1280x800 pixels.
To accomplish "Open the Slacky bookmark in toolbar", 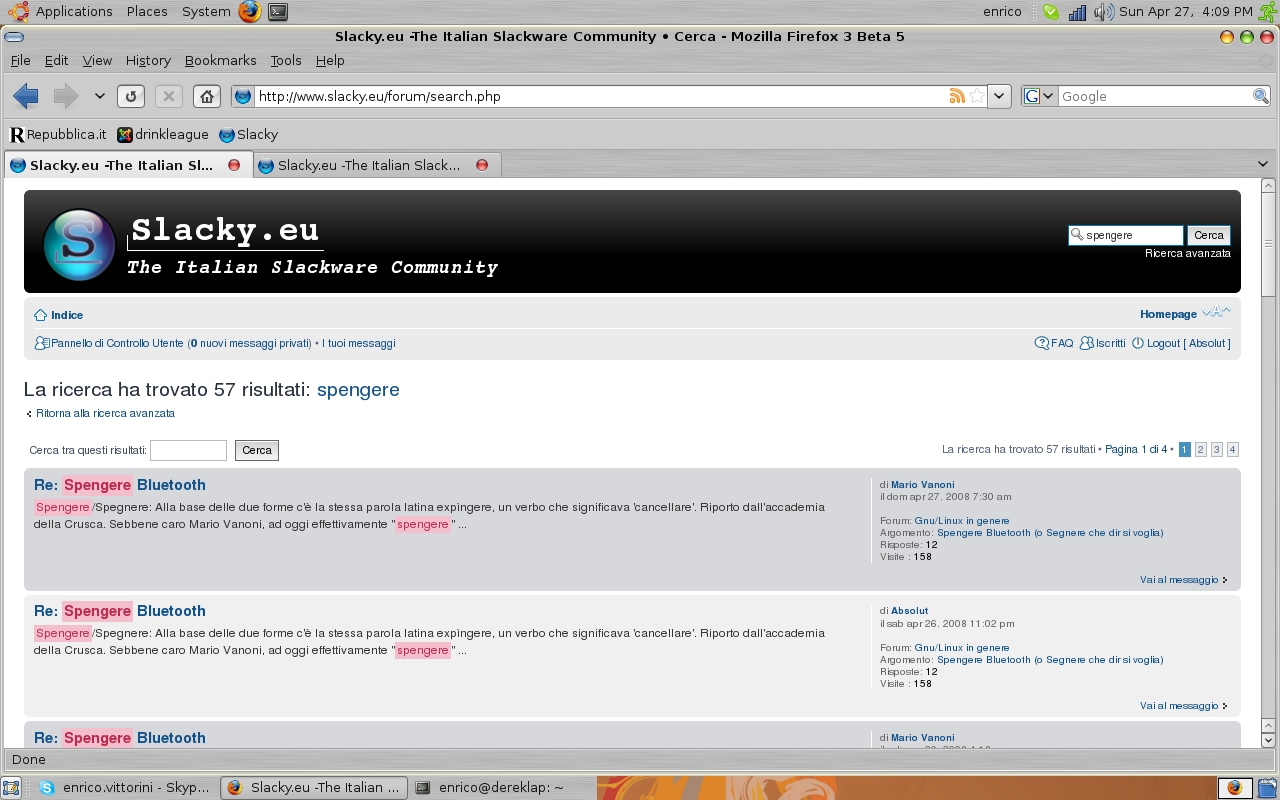I will coord(248,134).
